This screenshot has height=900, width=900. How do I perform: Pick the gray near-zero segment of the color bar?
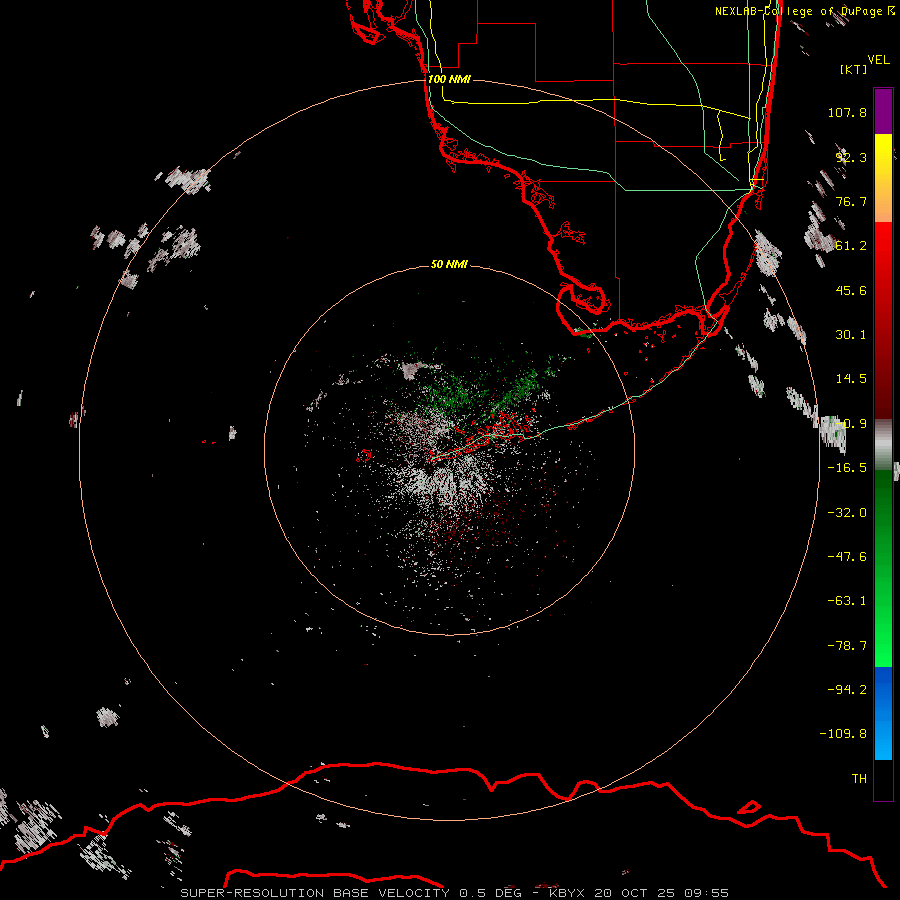[x=883, y=445]
